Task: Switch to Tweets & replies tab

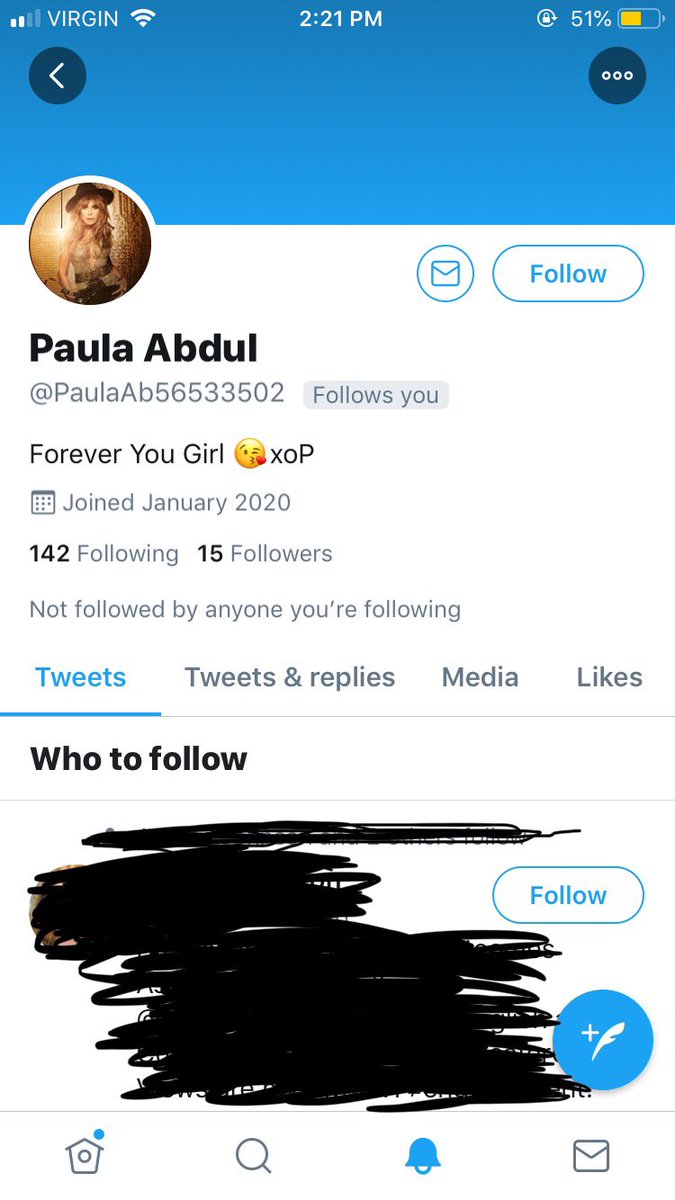Action: [290, 677]
